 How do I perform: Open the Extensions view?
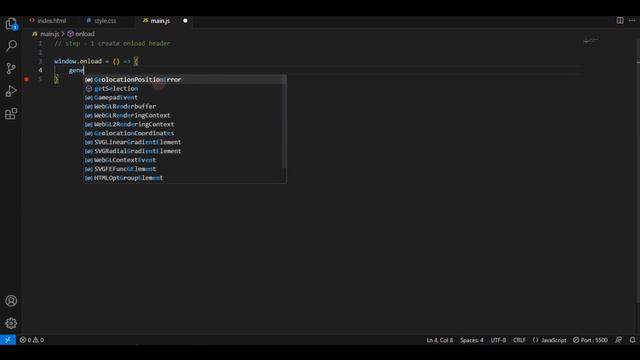point(11,113)
